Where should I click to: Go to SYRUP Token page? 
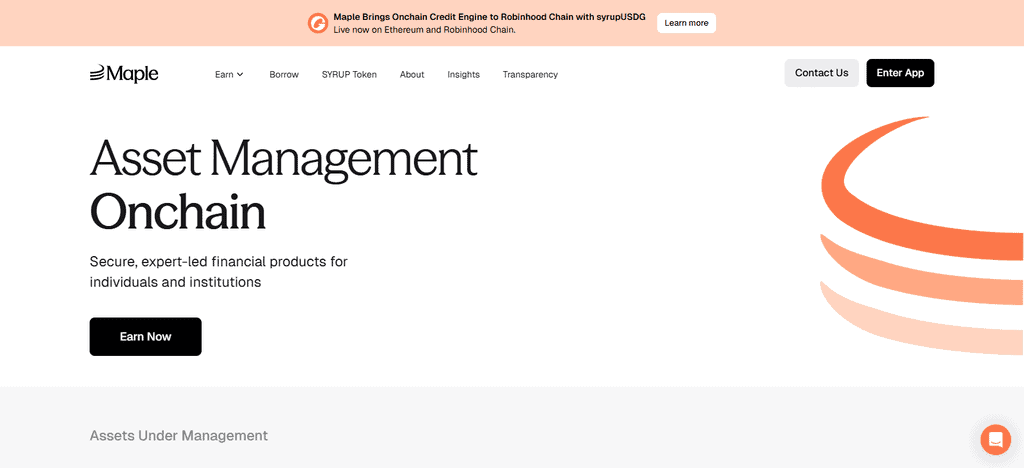pos(349,74)
